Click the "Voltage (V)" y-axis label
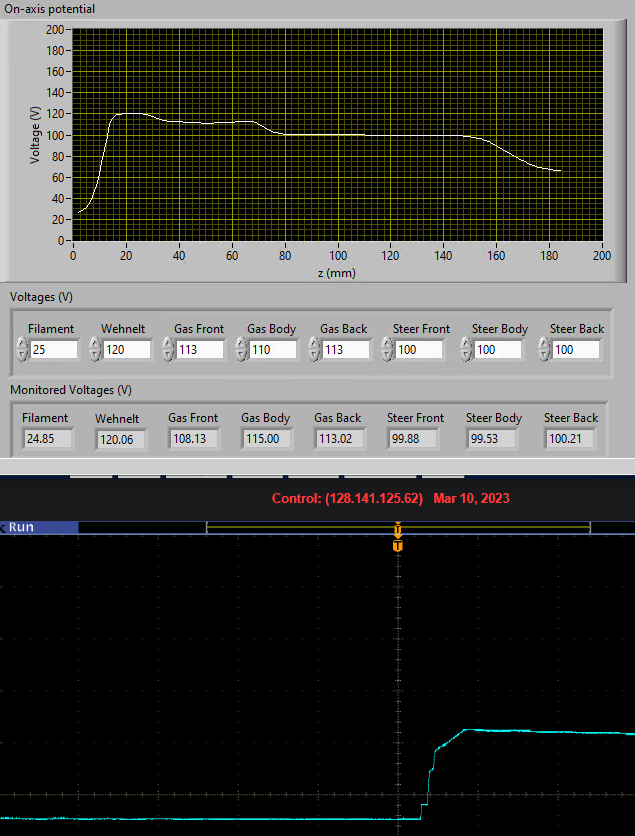Screen dimensions: 635x836 coord(35,135)
